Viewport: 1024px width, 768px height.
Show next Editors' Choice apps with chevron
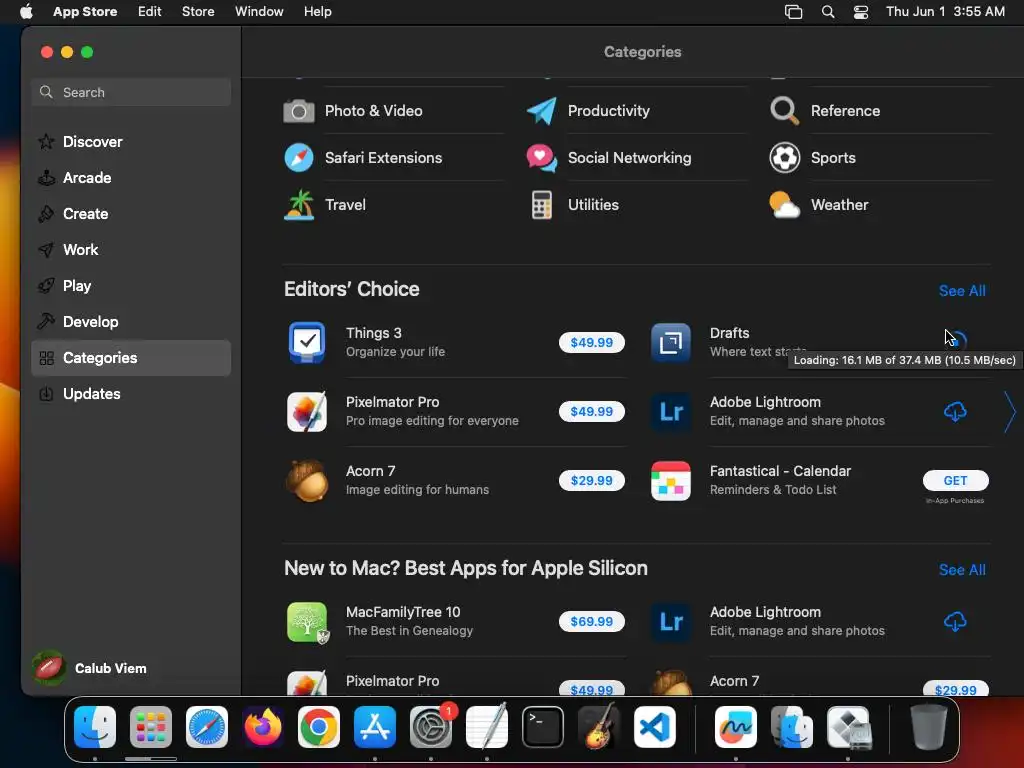coord(1010,412)
